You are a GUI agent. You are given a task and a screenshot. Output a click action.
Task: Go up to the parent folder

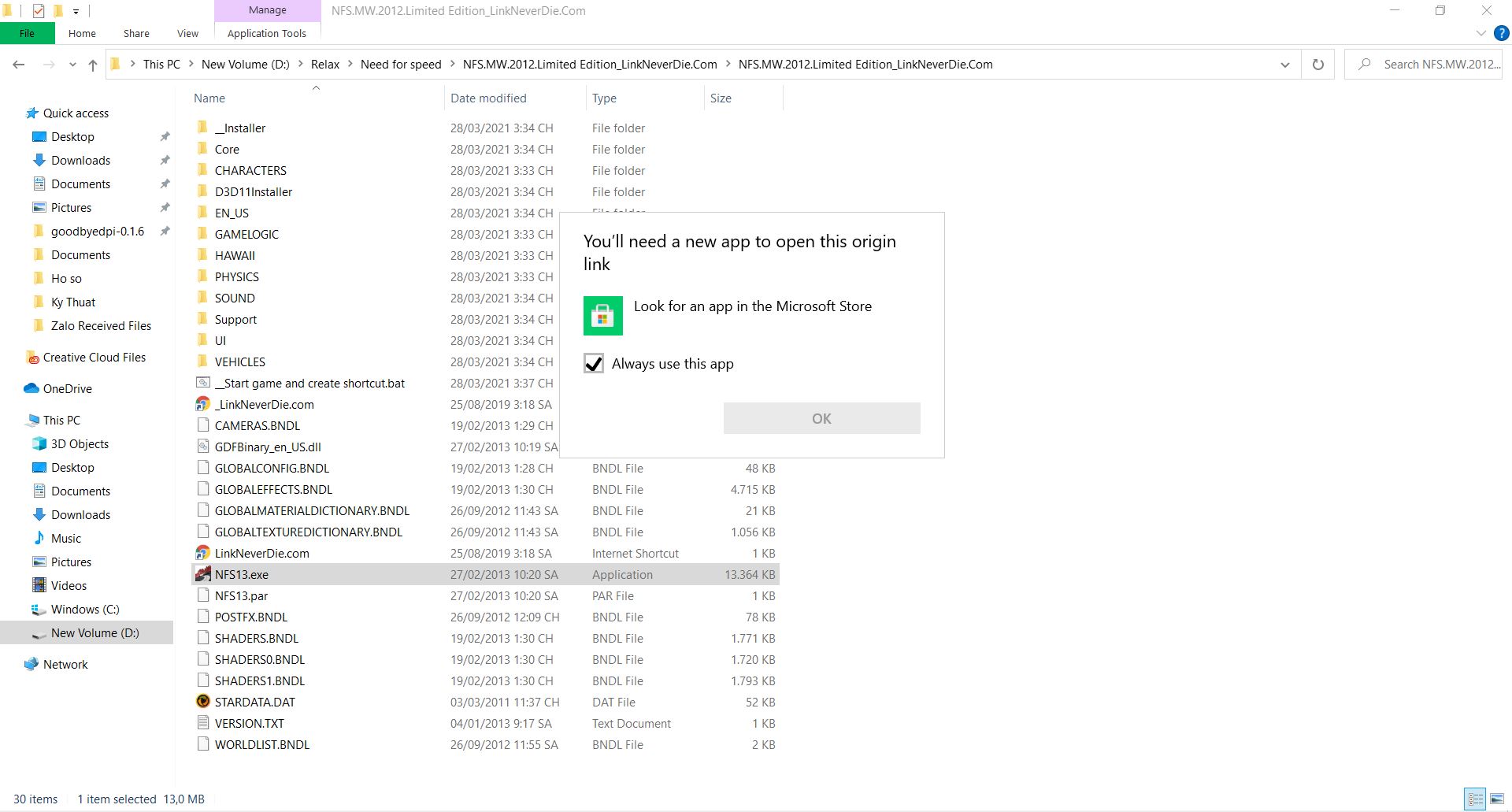click(92, 64)
